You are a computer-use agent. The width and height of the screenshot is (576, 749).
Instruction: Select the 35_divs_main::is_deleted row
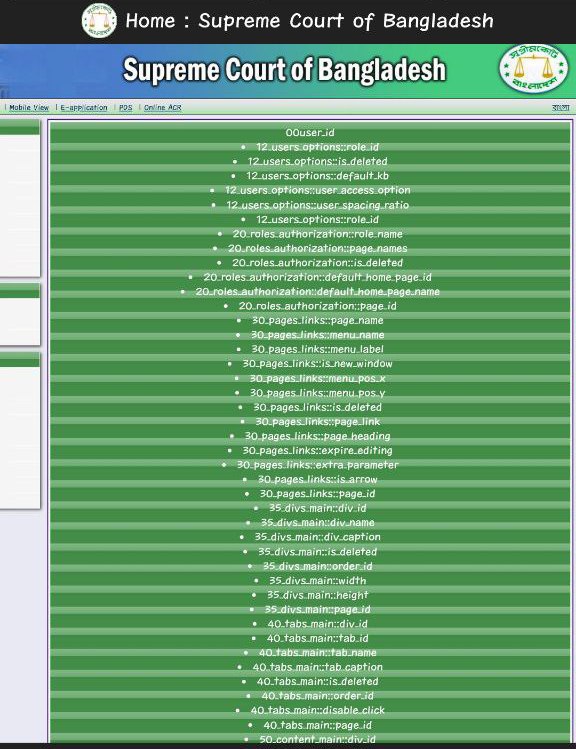318,552
